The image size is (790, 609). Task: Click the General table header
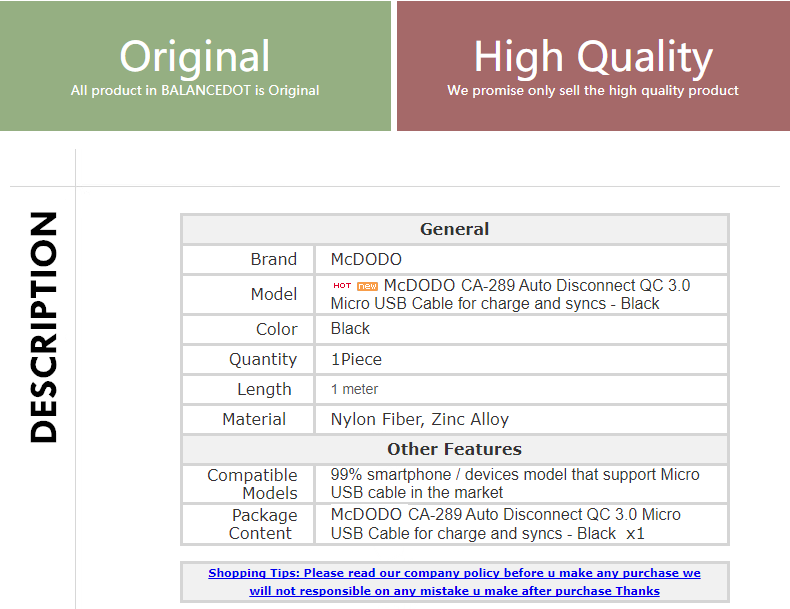coord(454,229)
